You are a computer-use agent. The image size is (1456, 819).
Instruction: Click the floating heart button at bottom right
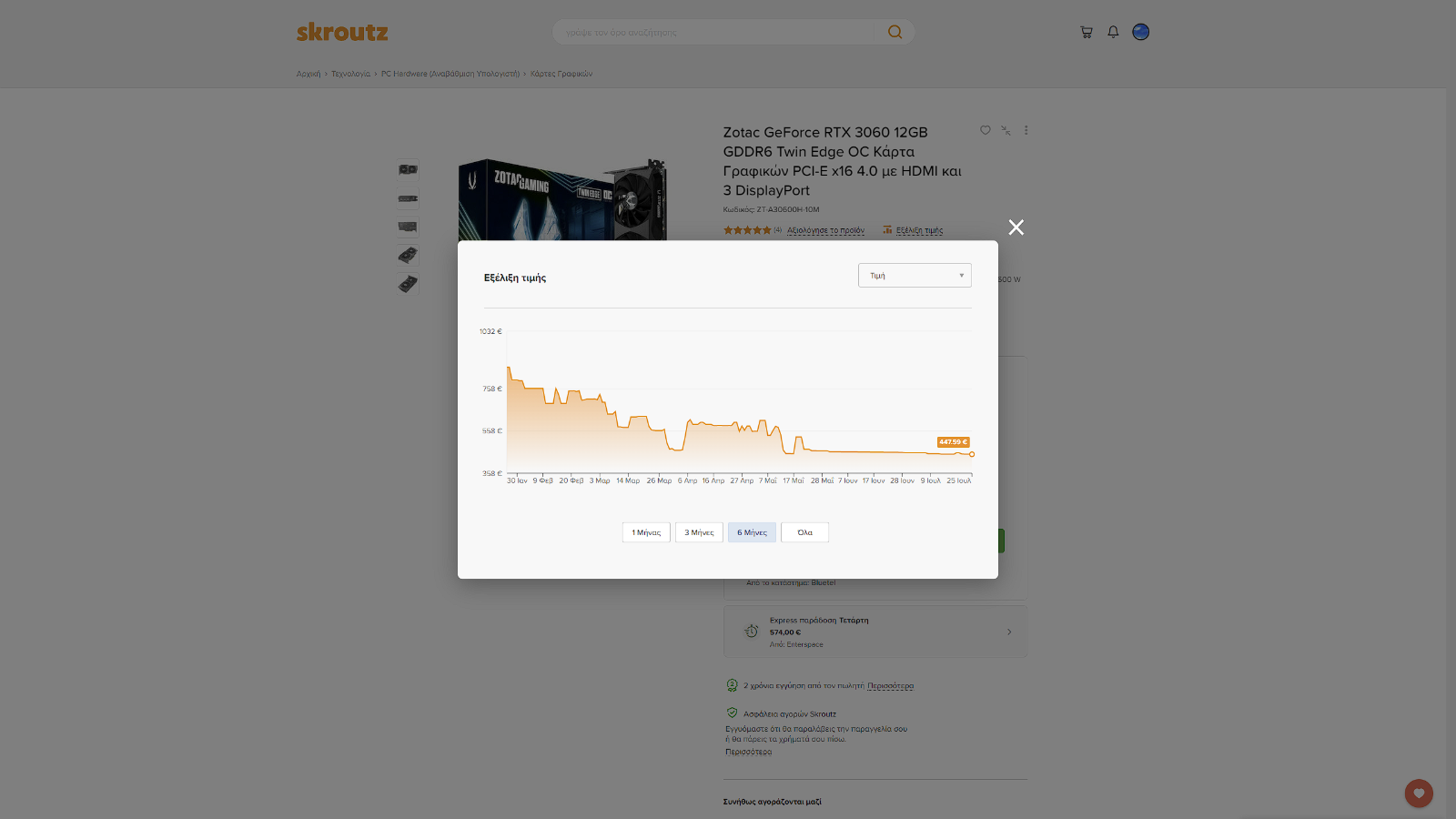1419,794
